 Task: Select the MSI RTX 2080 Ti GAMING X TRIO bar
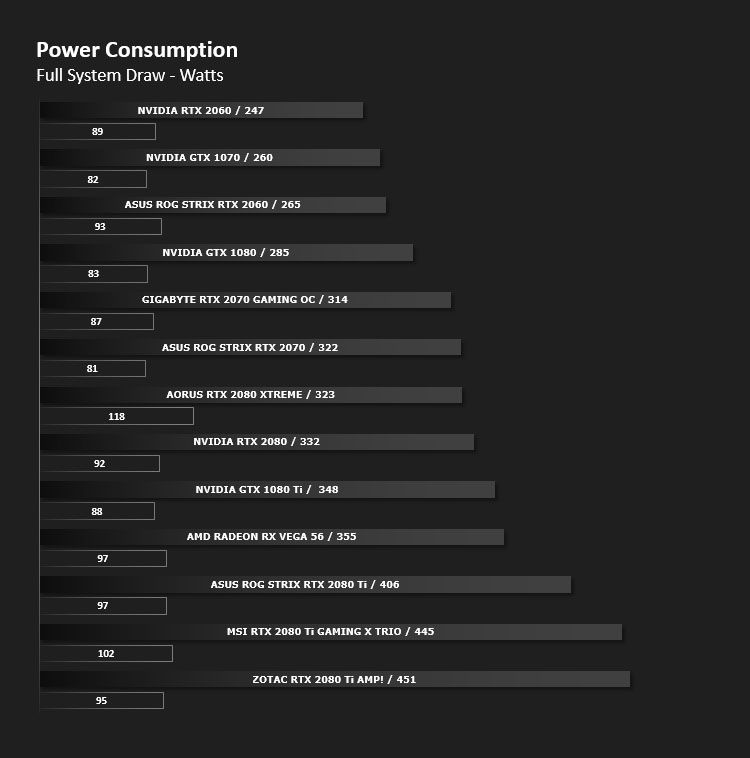331,632
